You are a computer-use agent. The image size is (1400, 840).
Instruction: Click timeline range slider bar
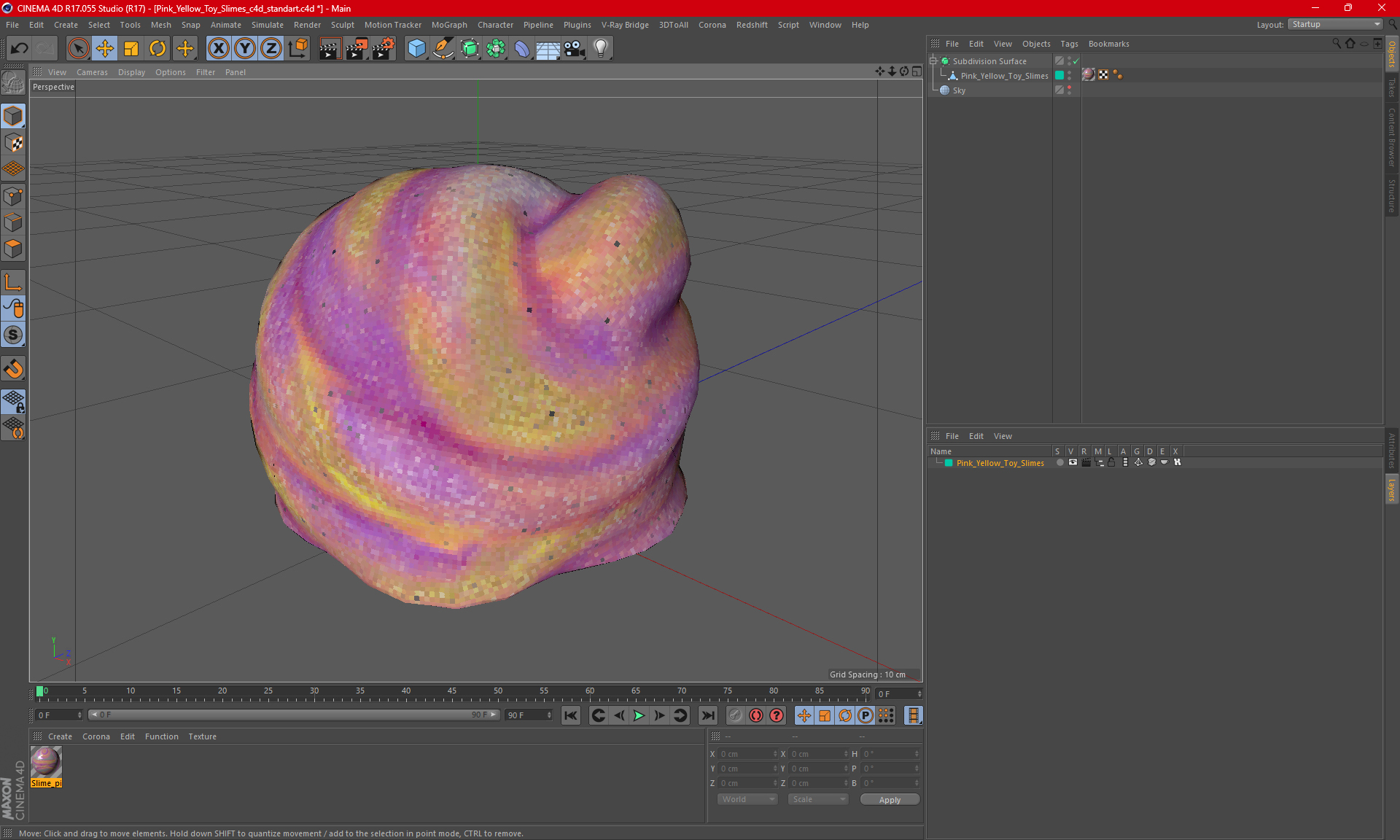[x=294, y=715]
